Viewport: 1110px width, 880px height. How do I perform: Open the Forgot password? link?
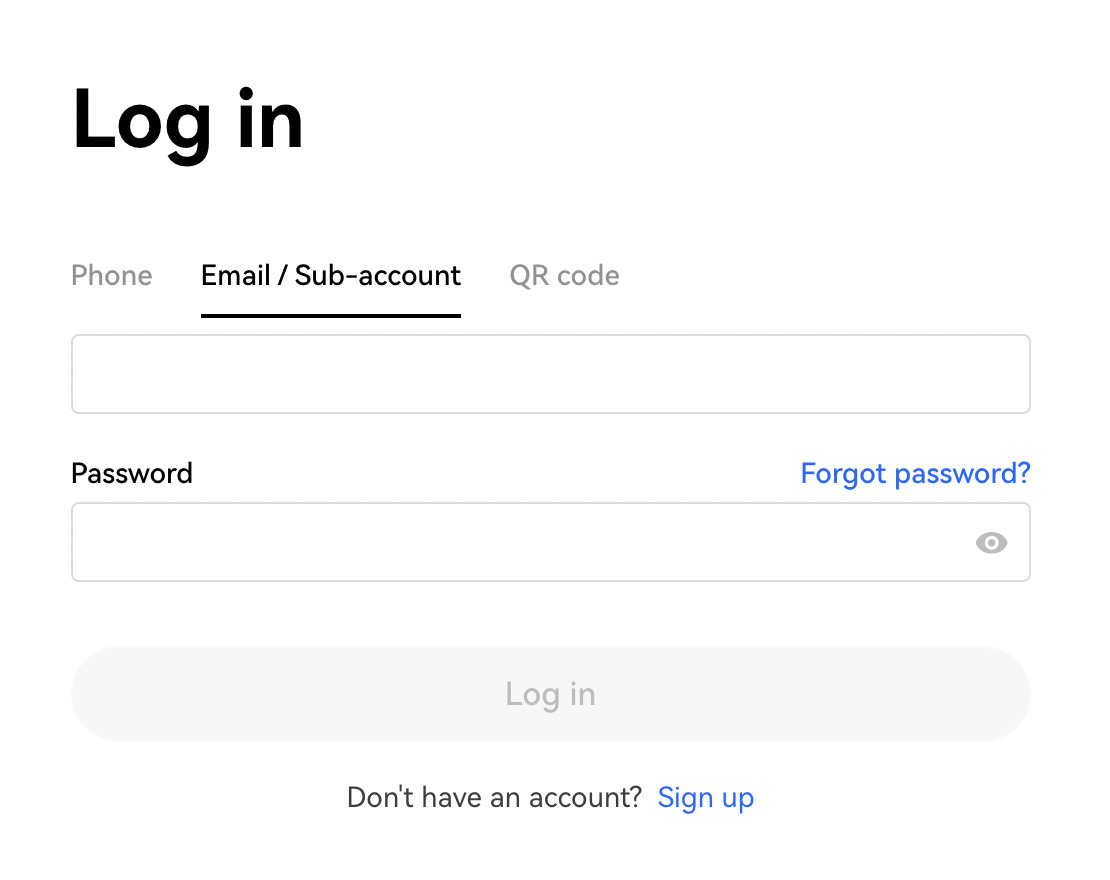click(915, 473)
